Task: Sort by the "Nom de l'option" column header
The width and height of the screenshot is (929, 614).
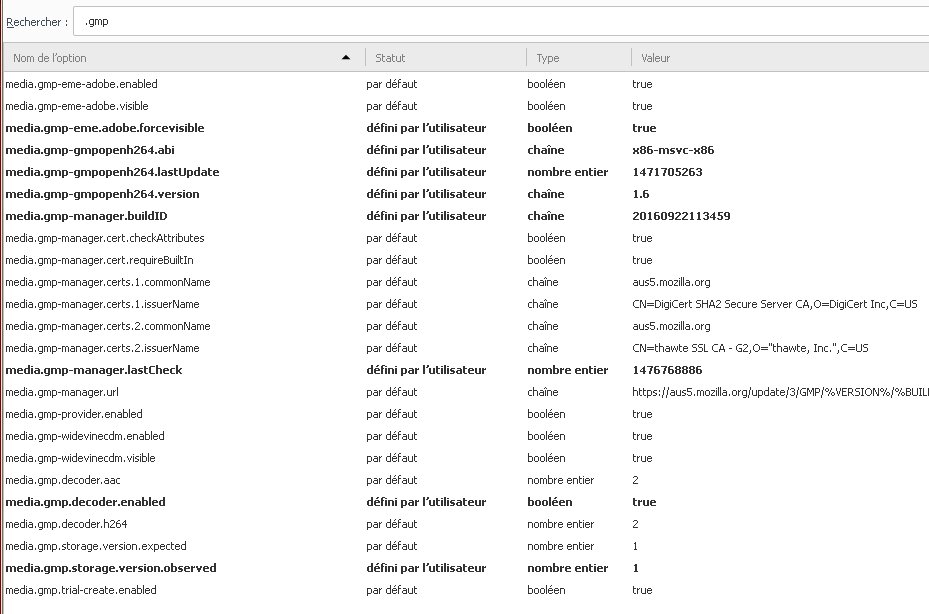Action: point(150,58)
